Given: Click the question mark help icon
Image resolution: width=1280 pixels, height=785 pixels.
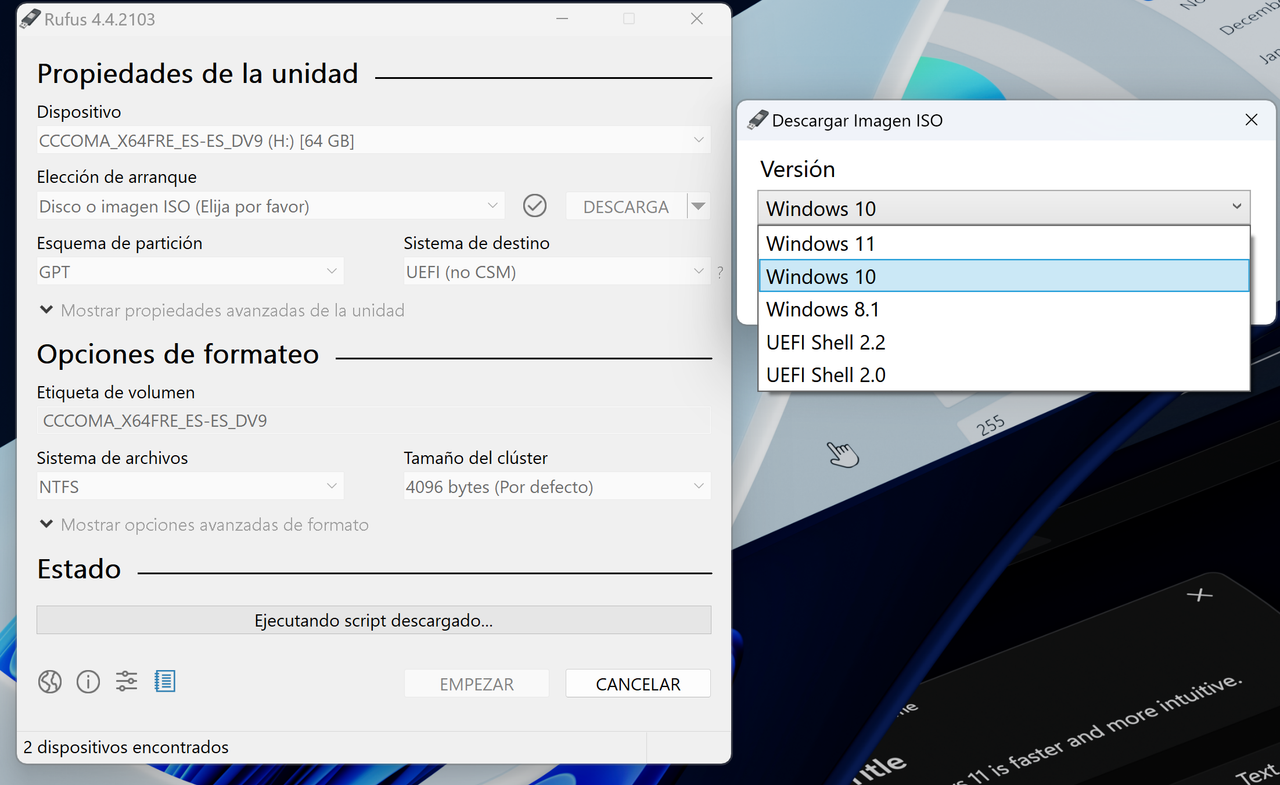Looking at the screenshot, I should coord(719,271).
